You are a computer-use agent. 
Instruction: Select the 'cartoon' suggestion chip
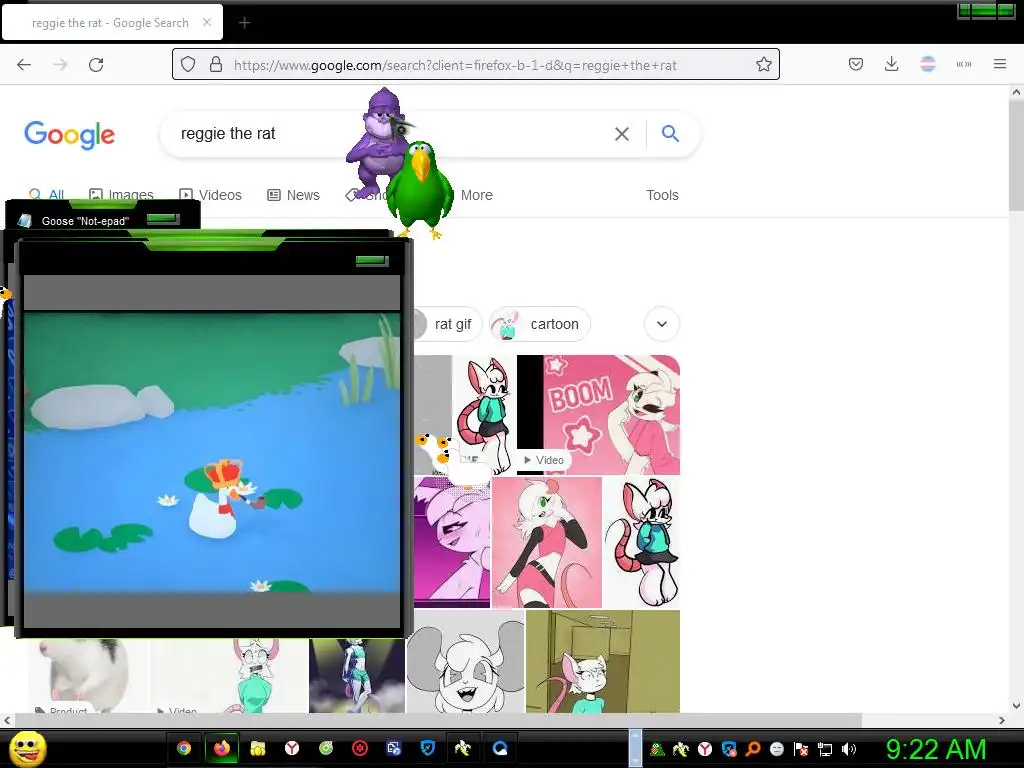539,324
